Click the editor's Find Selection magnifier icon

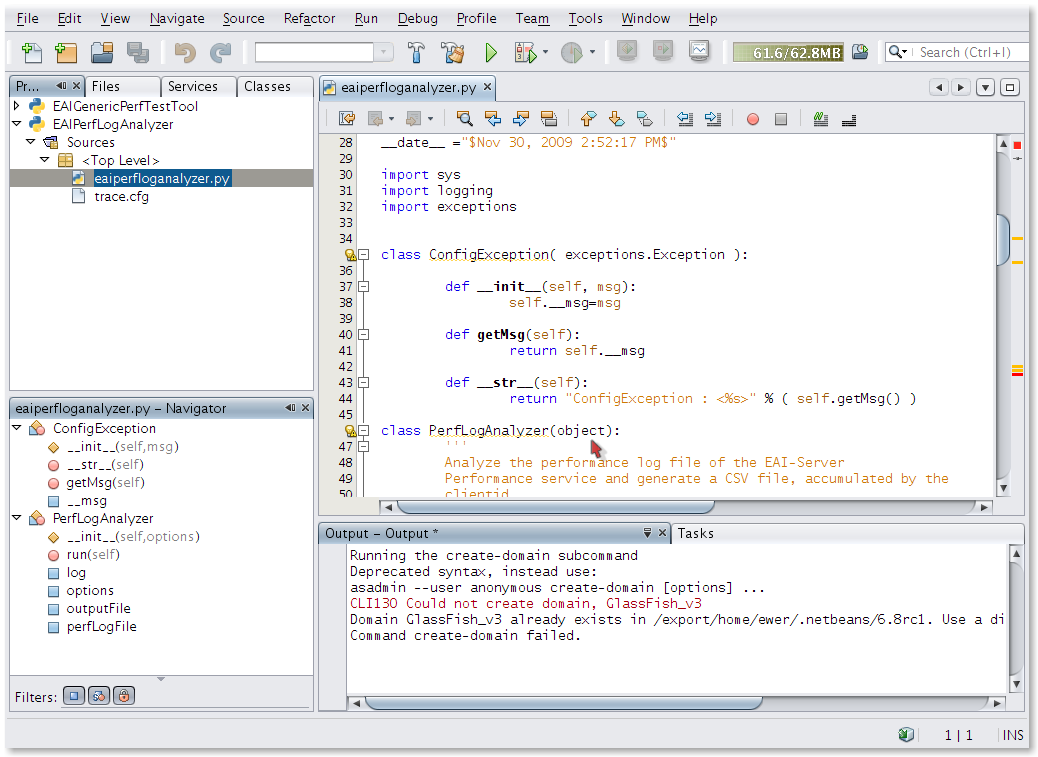click(464, 119)
